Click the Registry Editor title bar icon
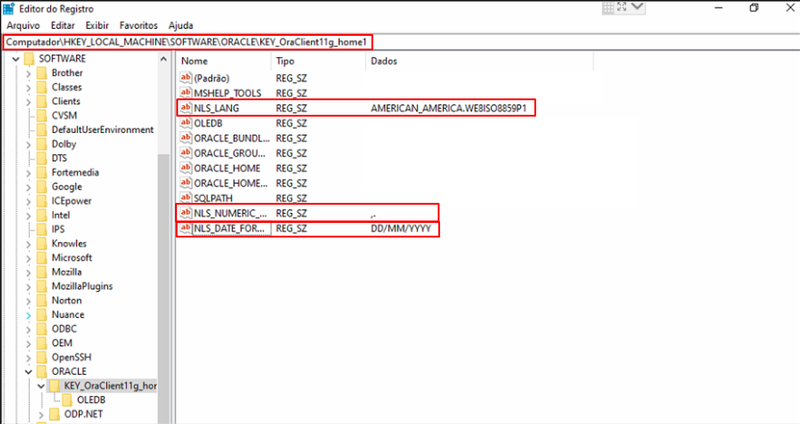Image resolution: width=800 pixels, height=424 pixels. click(9, 9)
